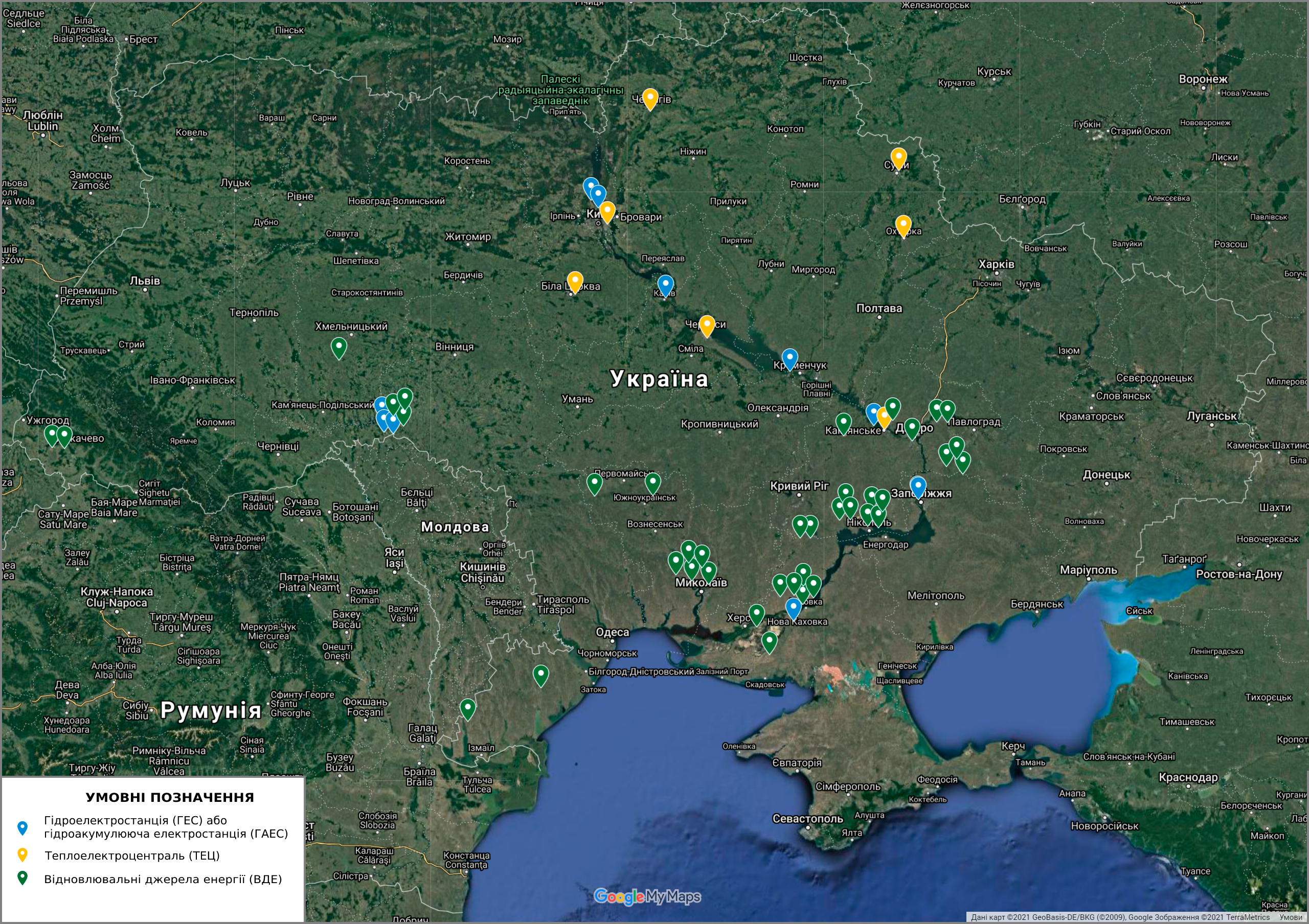Click the Харків city label
Screen dimensions: 1309x924
click(997, 264)
